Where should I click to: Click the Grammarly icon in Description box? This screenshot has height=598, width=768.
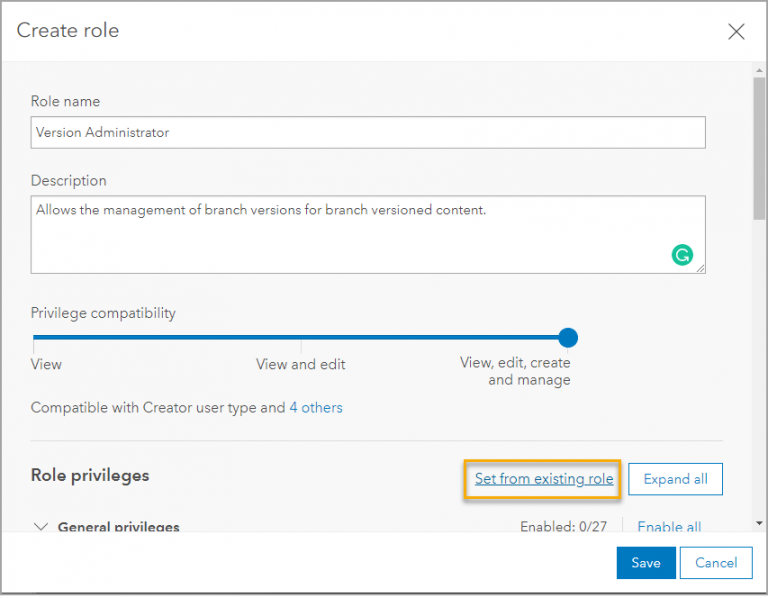coord(682,255)
